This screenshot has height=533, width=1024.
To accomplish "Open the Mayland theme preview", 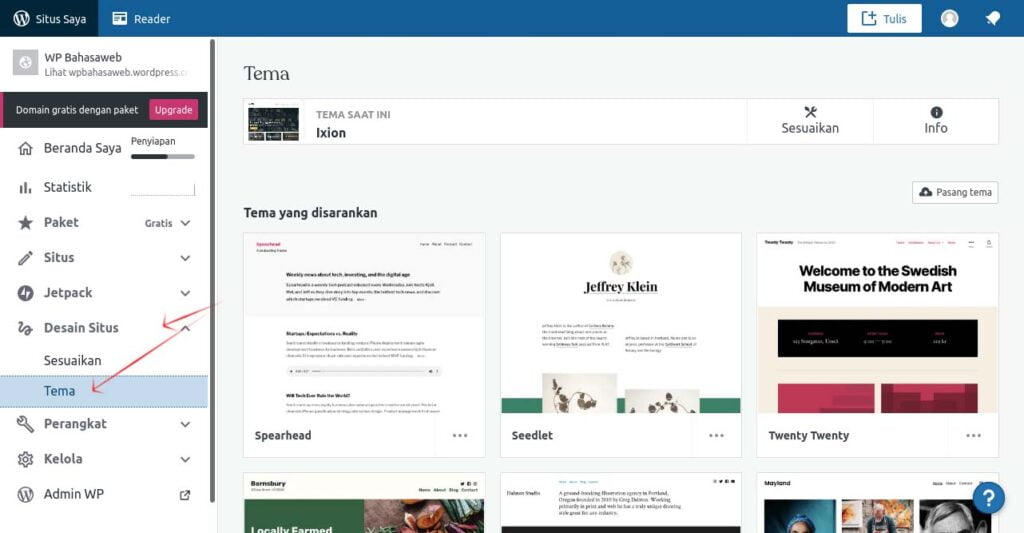I will tap(878, 503).
